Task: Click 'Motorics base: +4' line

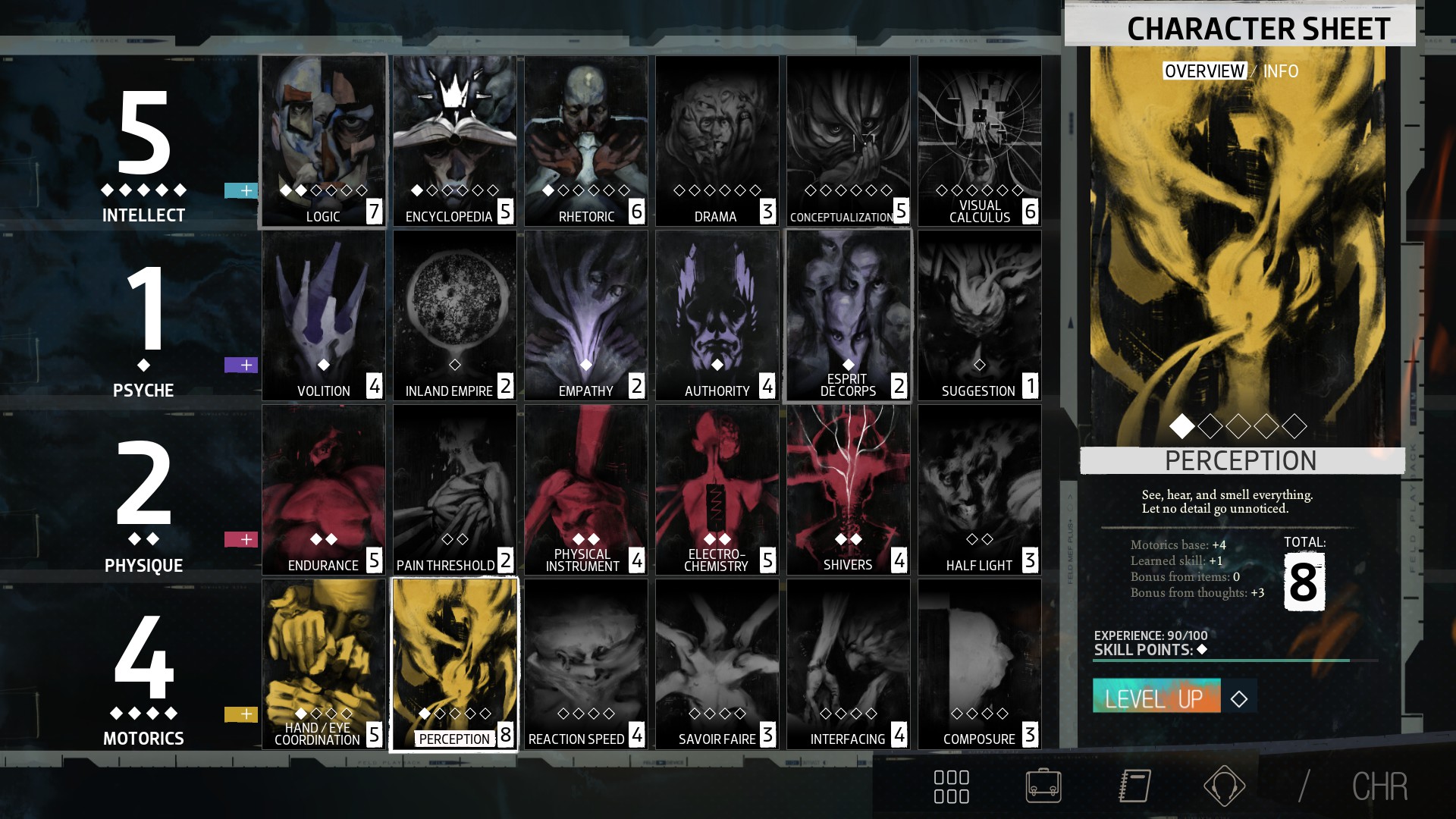Action: point(1178,545)
